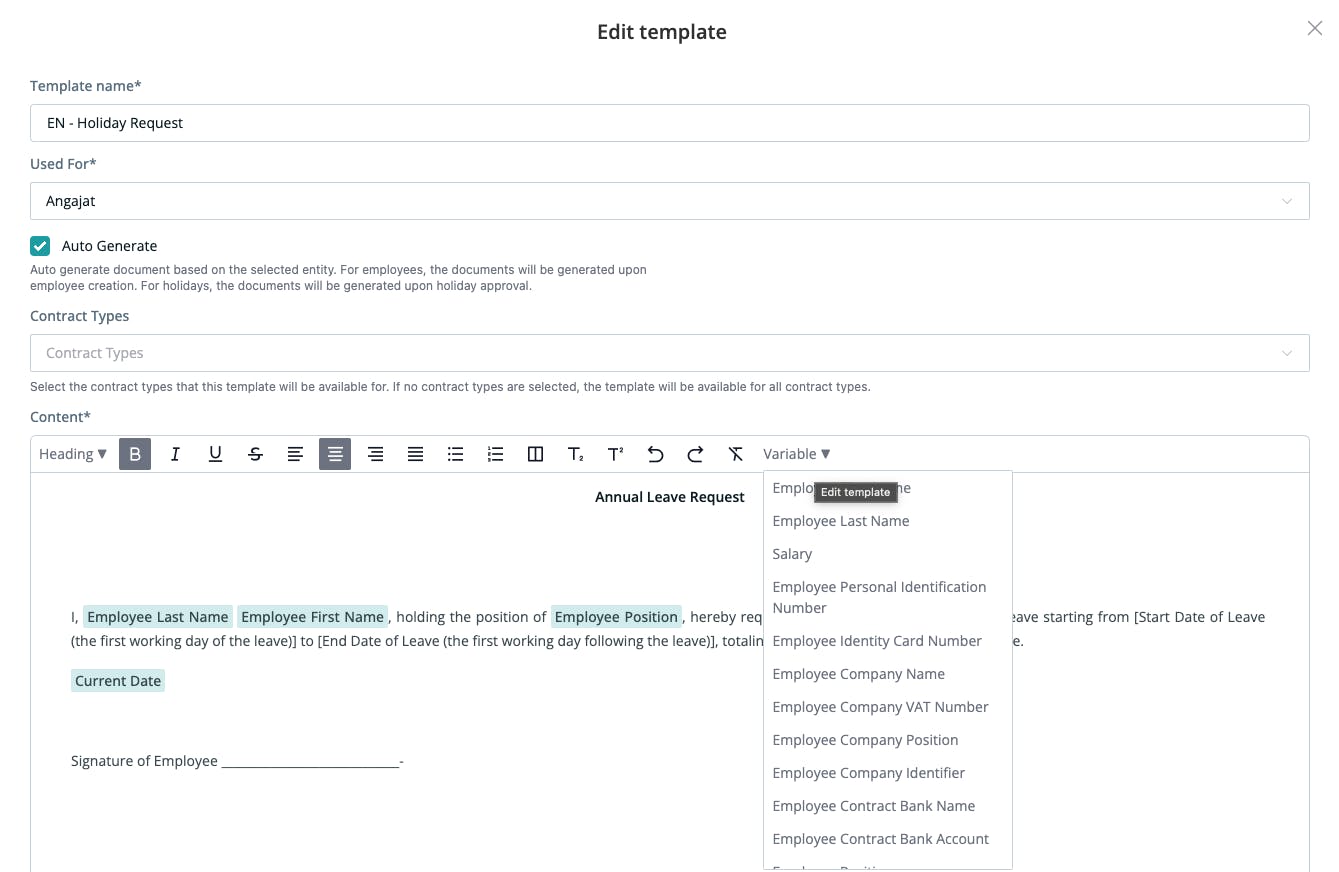
Task: Insert subscript text
Action: tap(575, 454)
